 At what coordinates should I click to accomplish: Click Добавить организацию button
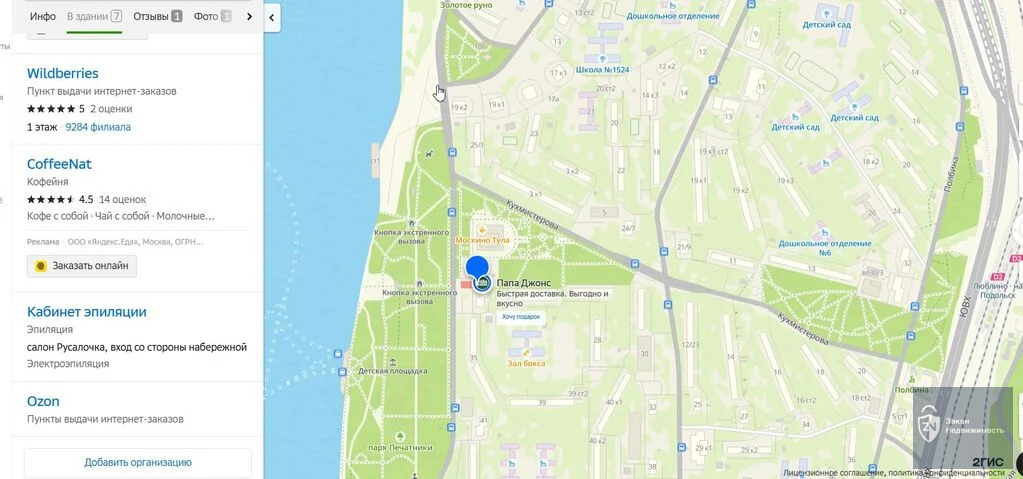click(138, 462)
